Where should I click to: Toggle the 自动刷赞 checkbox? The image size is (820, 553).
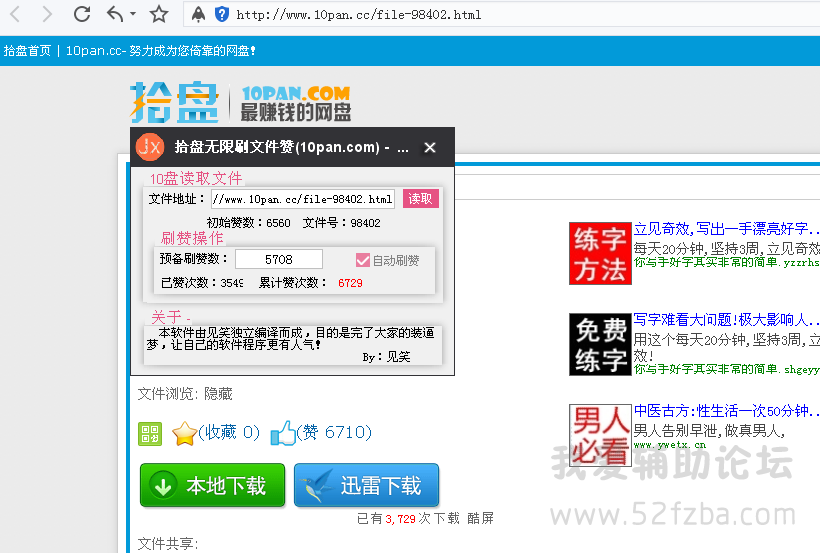pos(362,260)
